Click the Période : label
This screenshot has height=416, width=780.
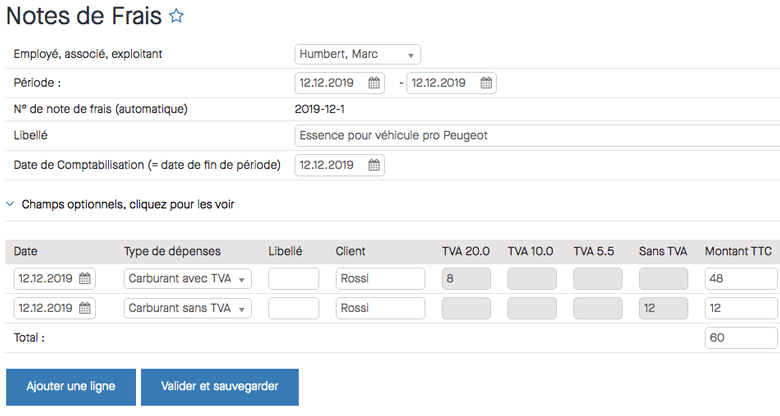37,83
